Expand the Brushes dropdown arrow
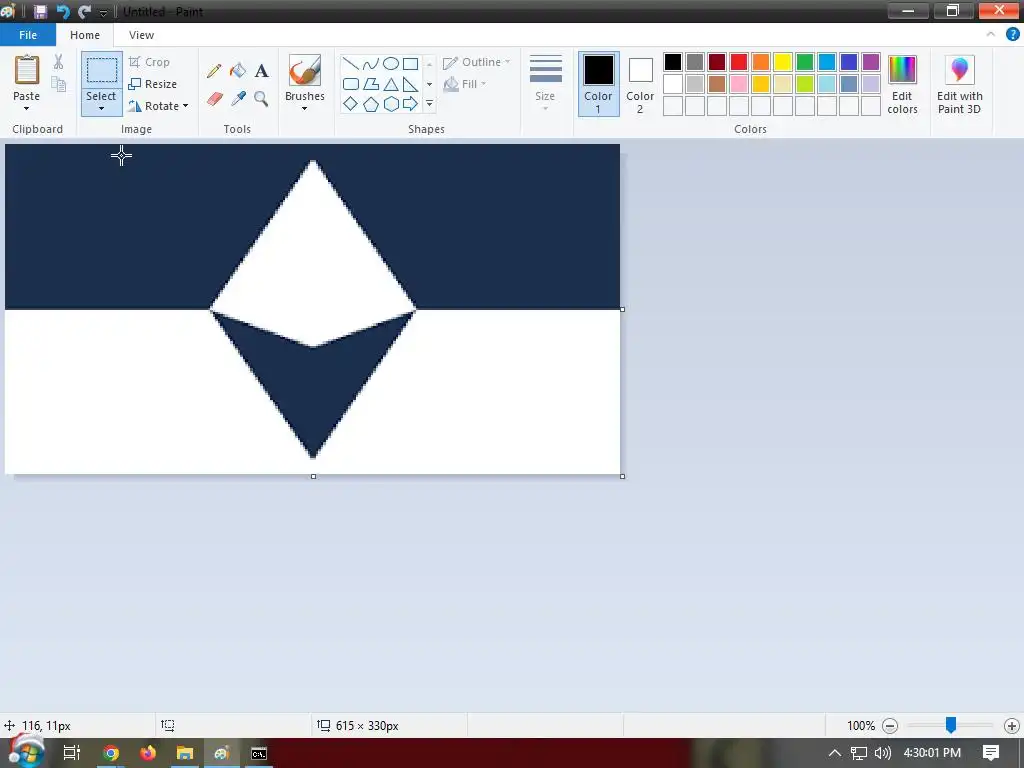 (x=305, y=109)
